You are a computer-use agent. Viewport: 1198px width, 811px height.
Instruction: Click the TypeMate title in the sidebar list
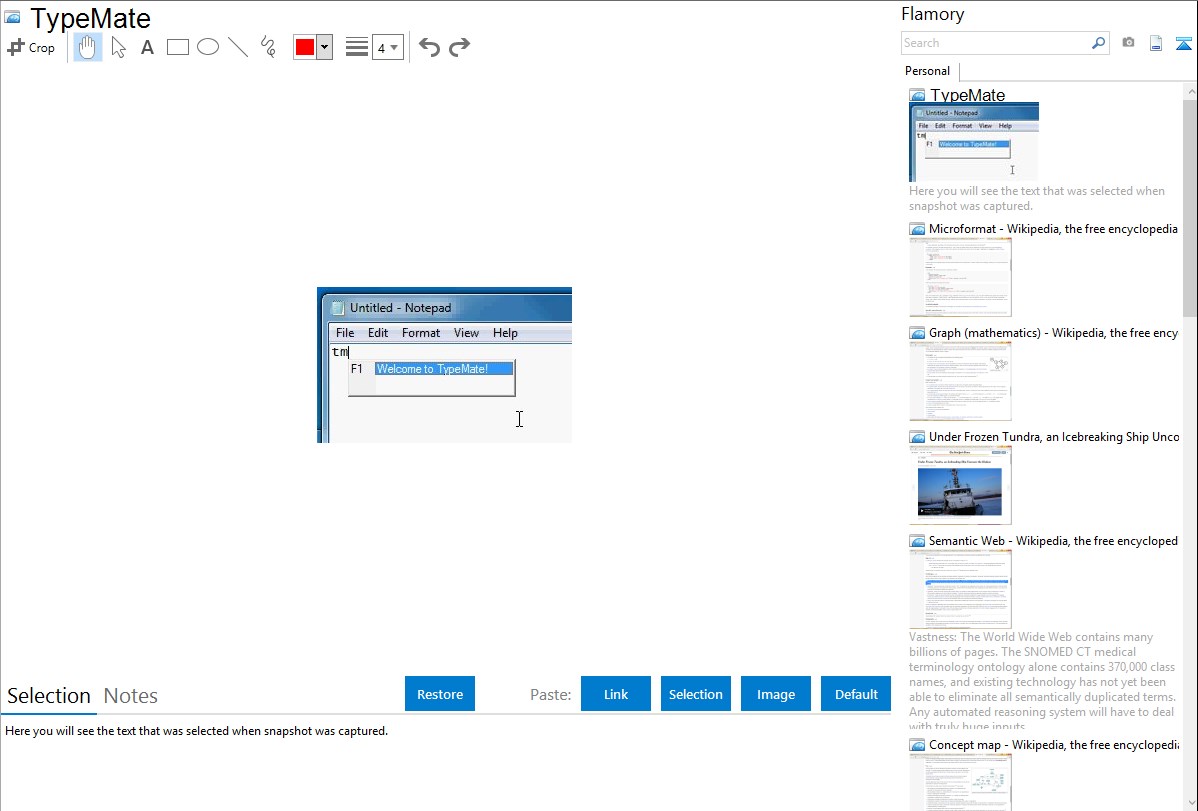pyautogui.click(x=967, y=95)
